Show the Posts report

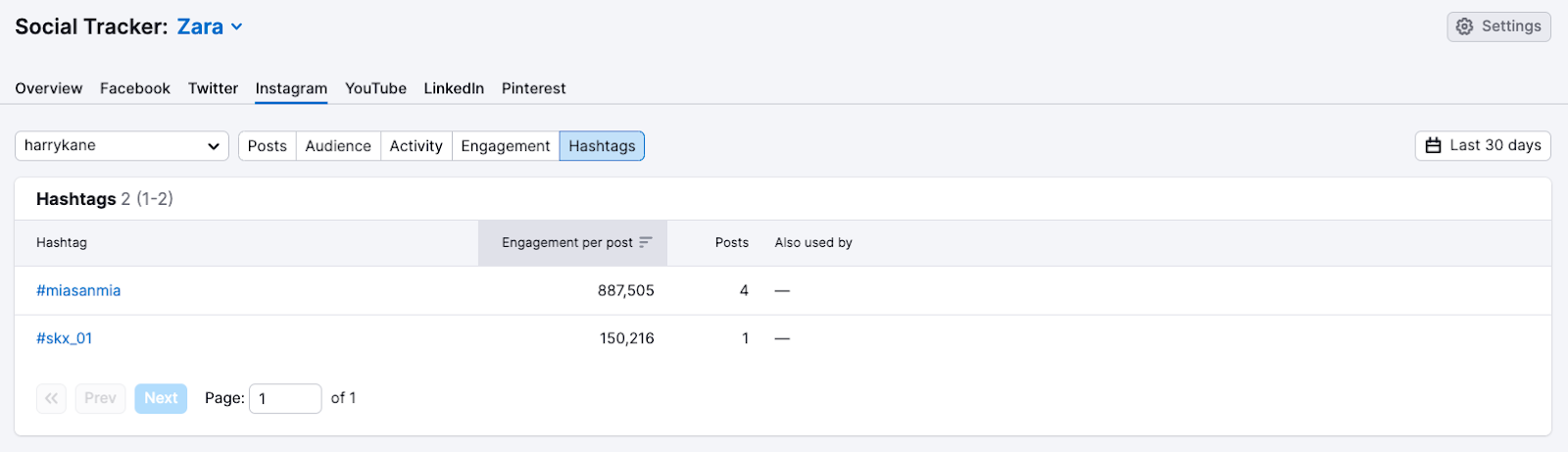(268, 146)
